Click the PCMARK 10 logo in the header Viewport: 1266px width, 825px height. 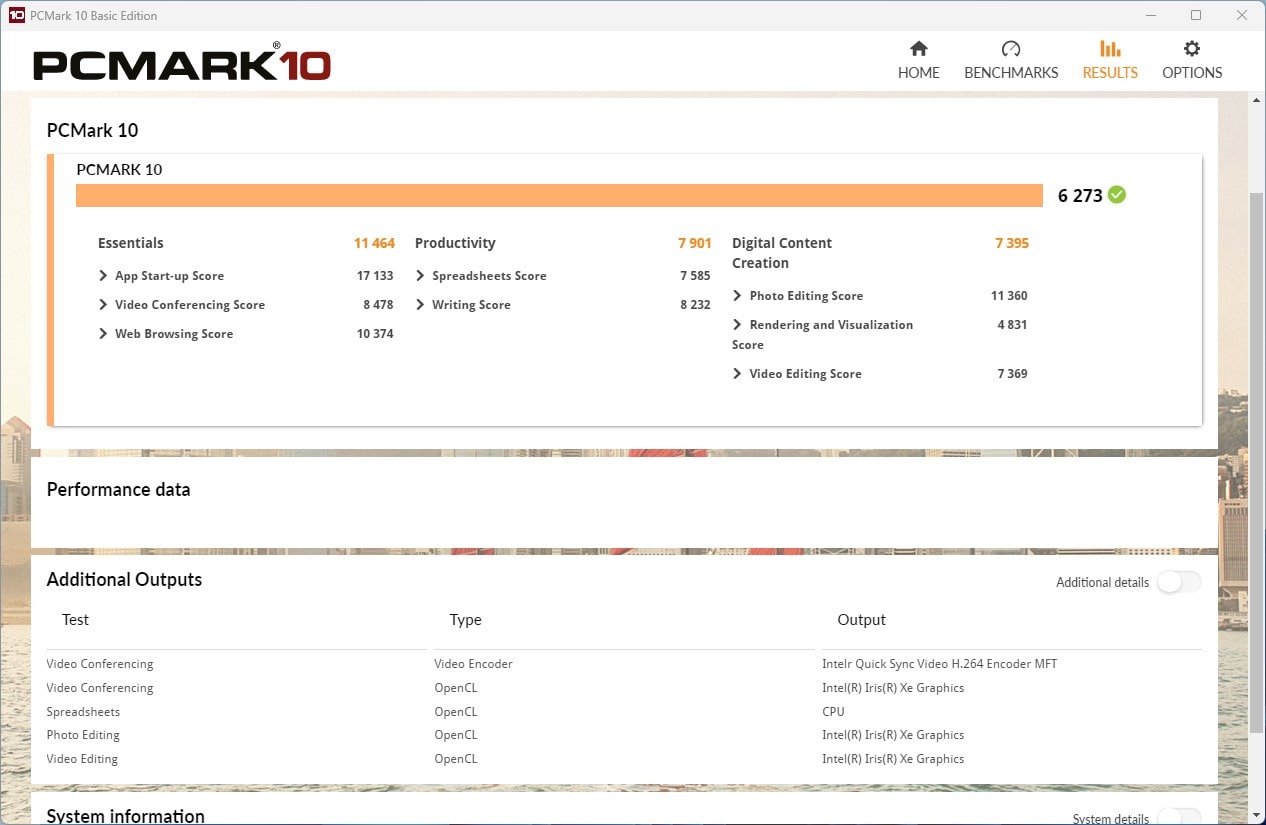(x=182, y=63)
